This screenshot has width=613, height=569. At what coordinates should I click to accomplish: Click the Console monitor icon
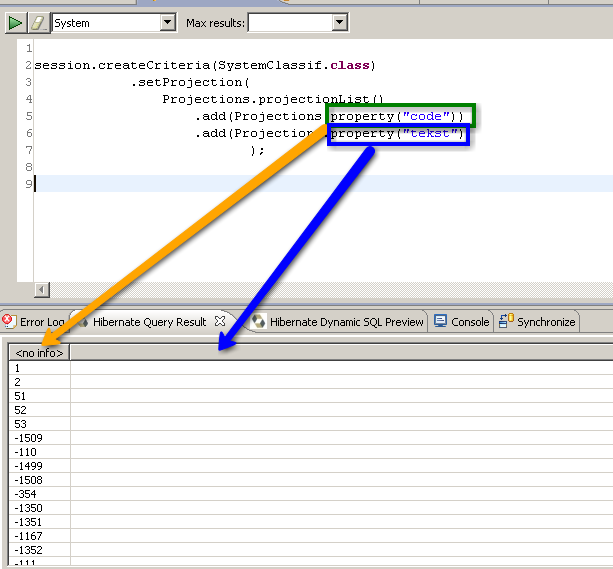pyautogui.click(x=441, y=321)
